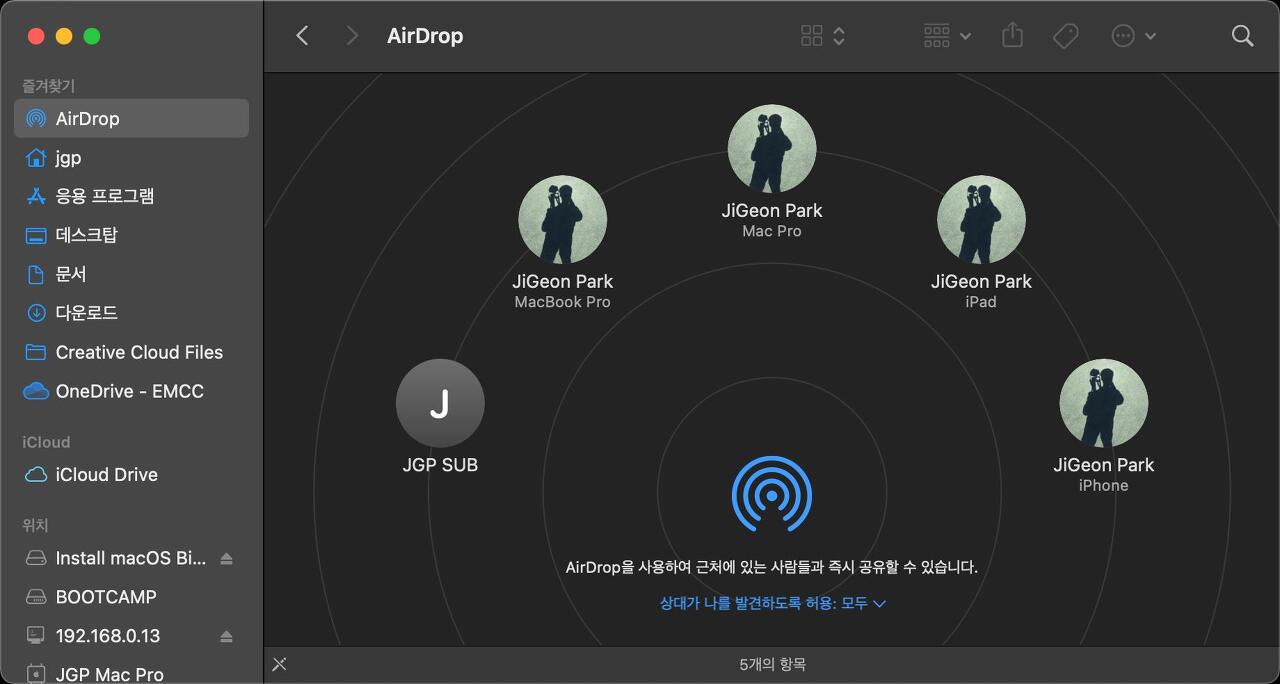Click the Share toolbar icon
The width and height of the screenshot is (1280, 684).
[x=1013, y=36]
